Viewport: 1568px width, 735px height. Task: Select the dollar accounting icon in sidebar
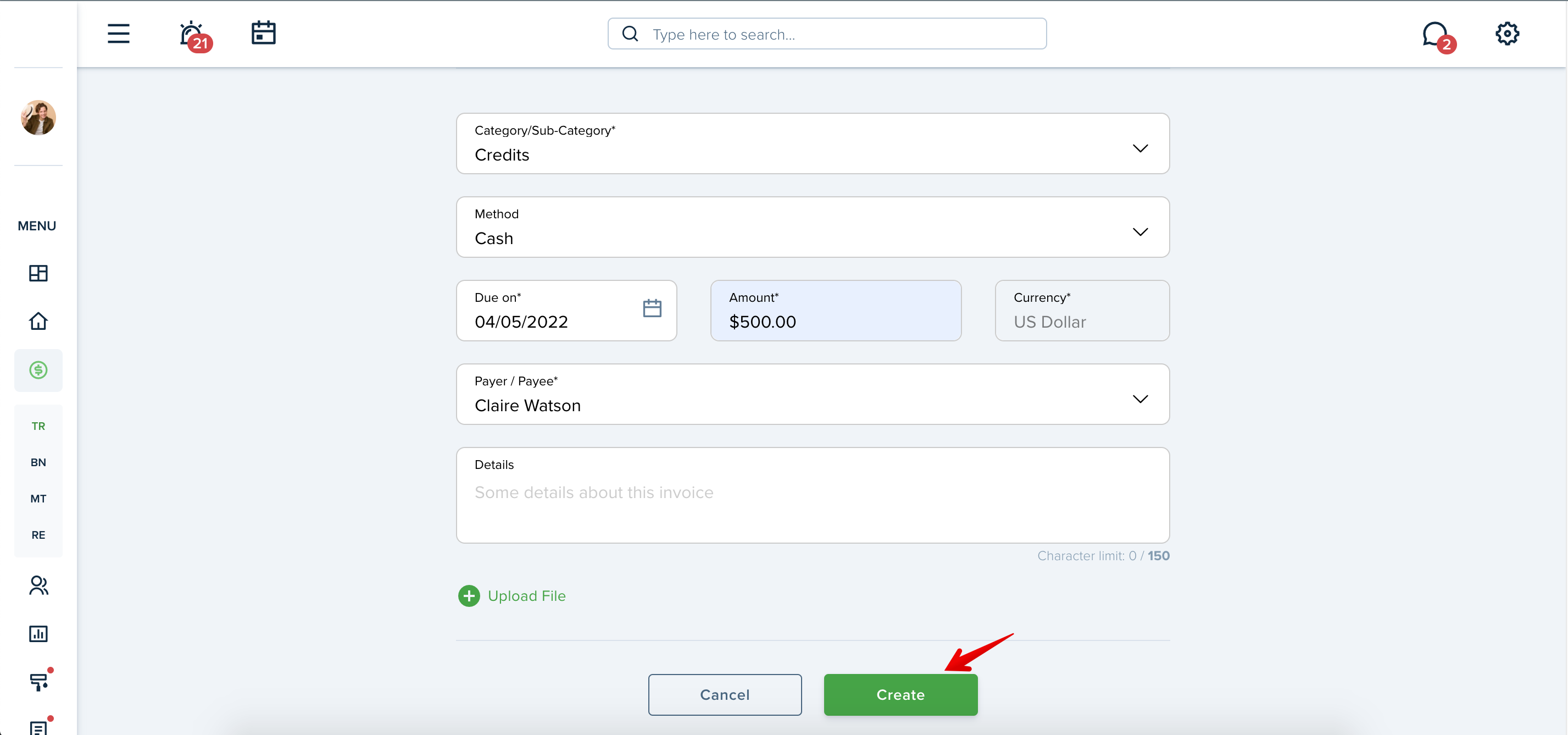(x=38, y=370)
